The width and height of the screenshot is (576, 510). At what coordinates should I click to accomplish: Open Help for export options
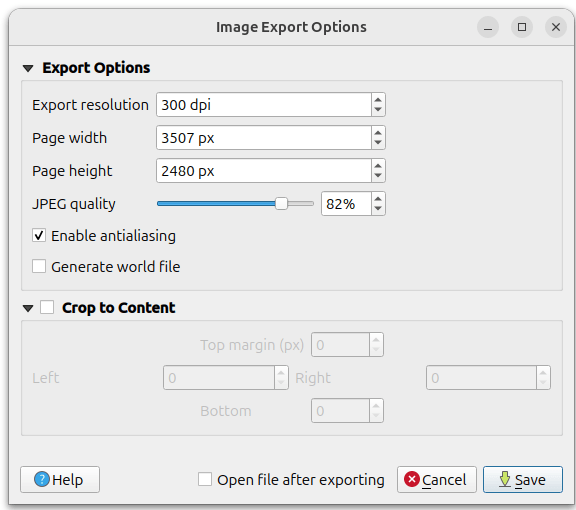point(60,479)
